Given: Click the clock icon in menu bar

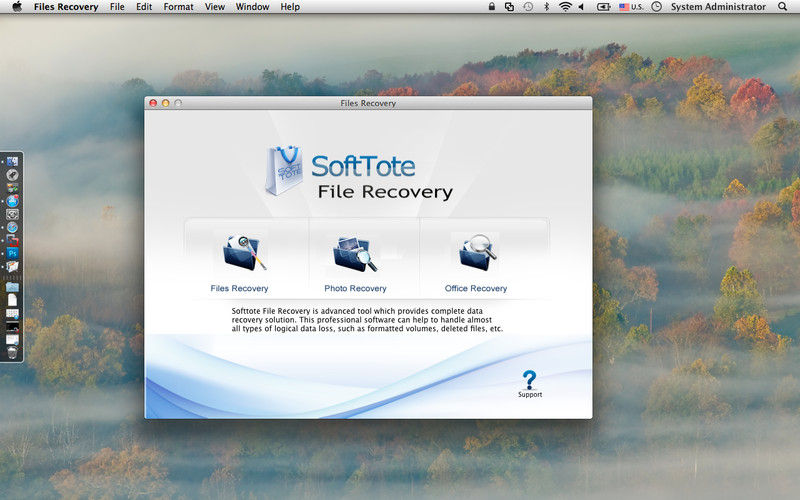Looking at the screenshot, I should (x=657, y=7).
